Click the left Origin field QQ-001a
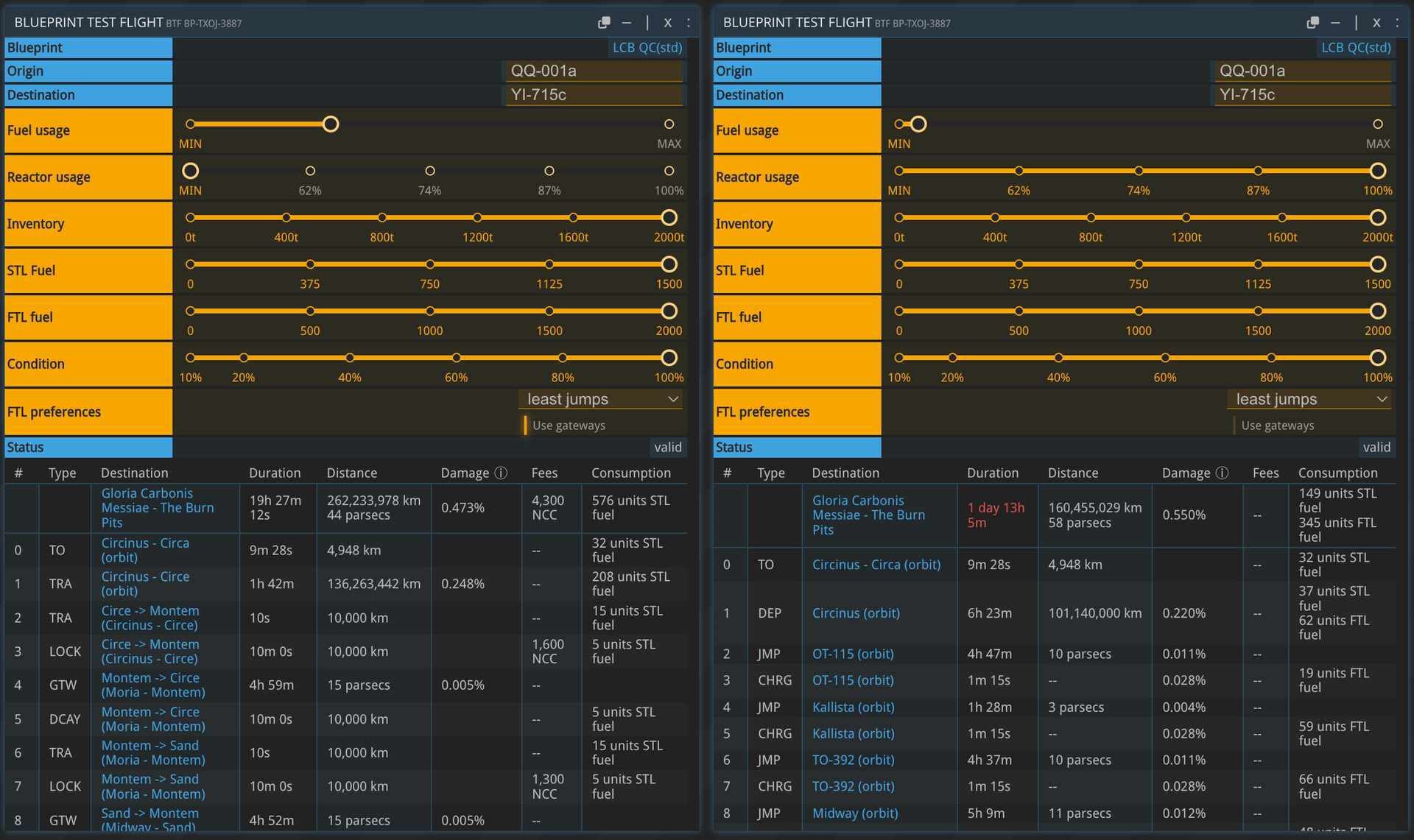The image size is (1414, 840). [594, 71]
